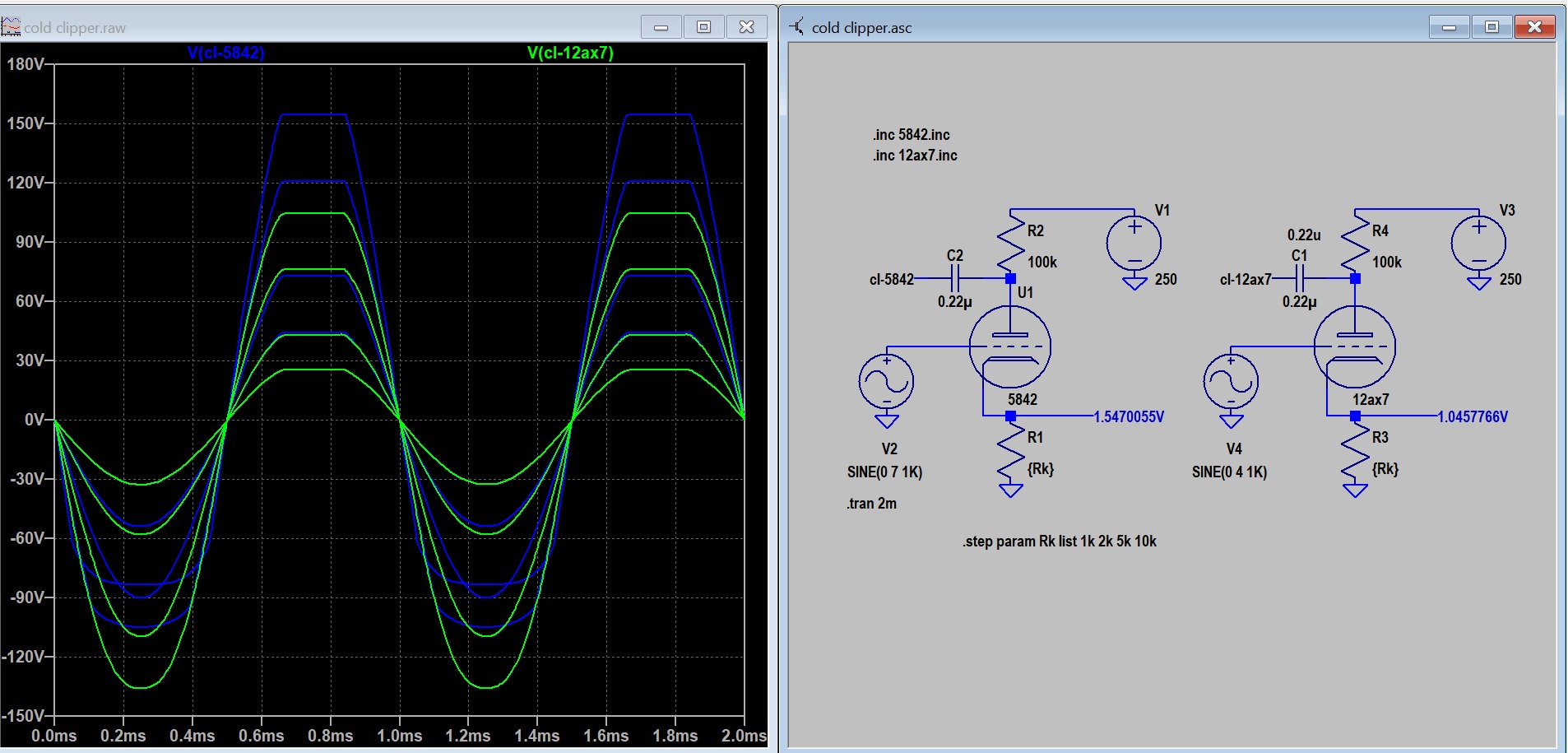Click the .inc 12ax7.inc directive
The height and width of the screenshot is (753, 1568).
point(915,156)
